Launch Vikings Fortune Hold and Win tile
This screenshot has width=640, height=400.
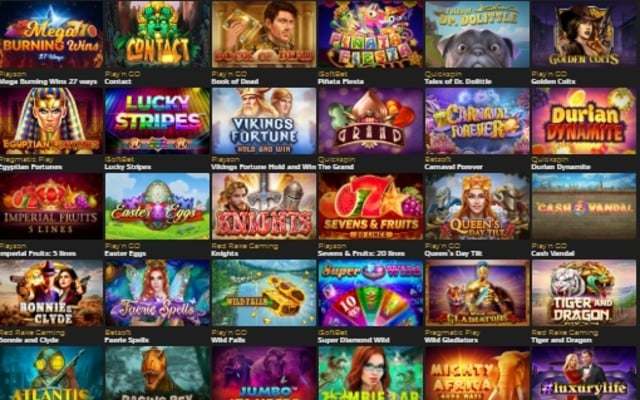pyautogui.click(x=264, y=121)
